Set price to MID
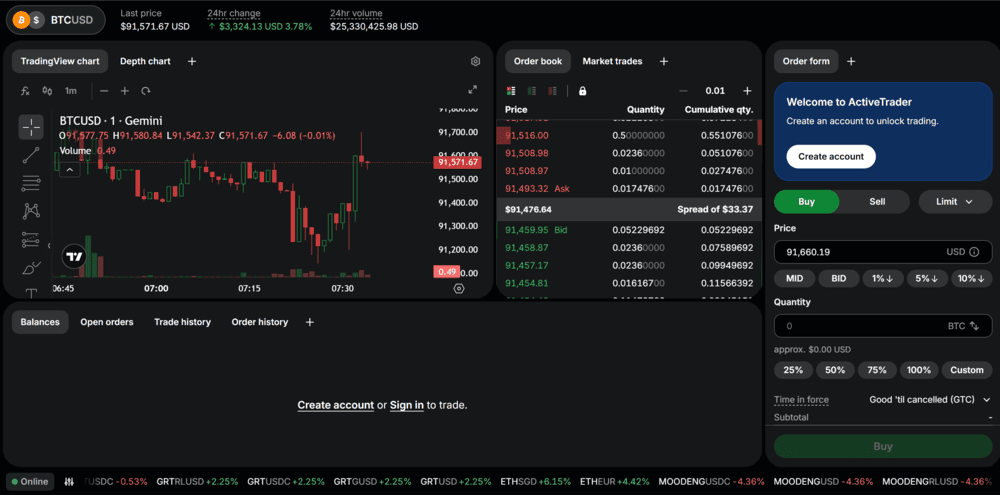1000x495 pixels. coord(794,279)
